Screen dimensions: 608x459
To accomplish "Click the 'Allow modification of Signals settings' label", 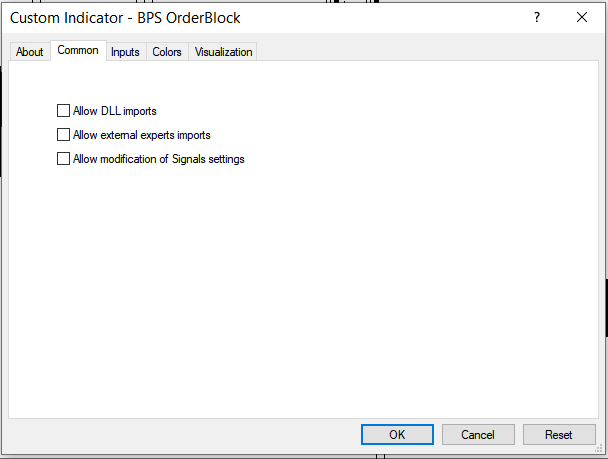I will [159, 159].
